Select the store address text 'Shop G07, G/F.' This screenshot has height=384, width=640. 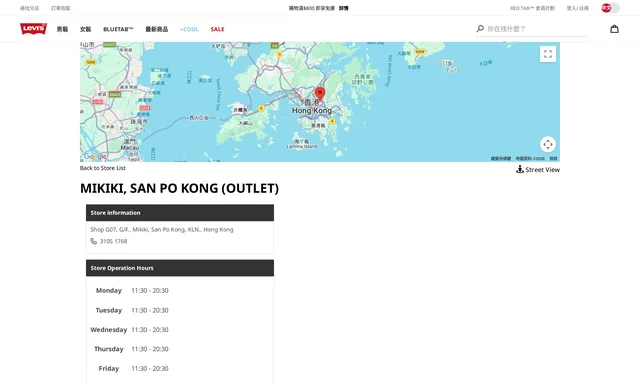(x=110, y=230)
